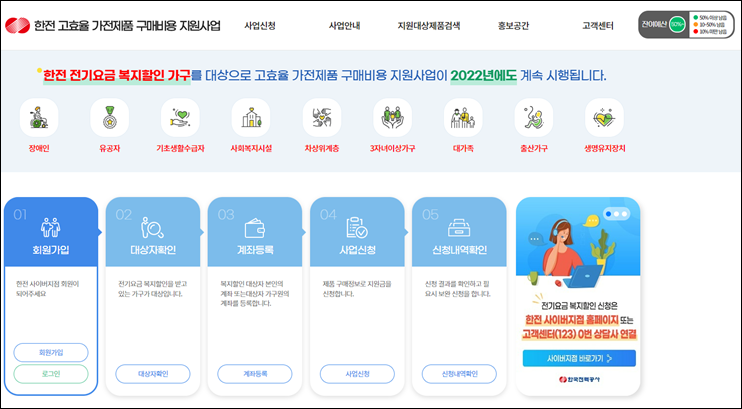Click the 회원가입 outlined button
Image resolution: width=742 pixels, height=409 pixels.
click(x=51, y=353)
